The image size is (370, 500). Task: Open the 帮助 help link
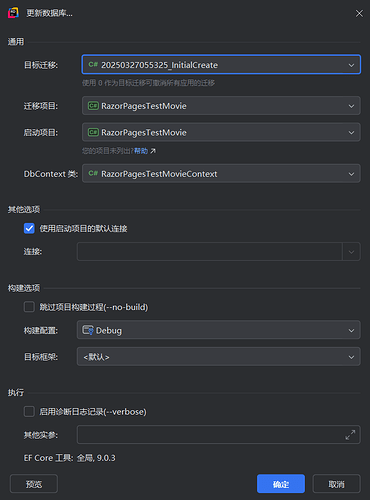click(141, 151)
